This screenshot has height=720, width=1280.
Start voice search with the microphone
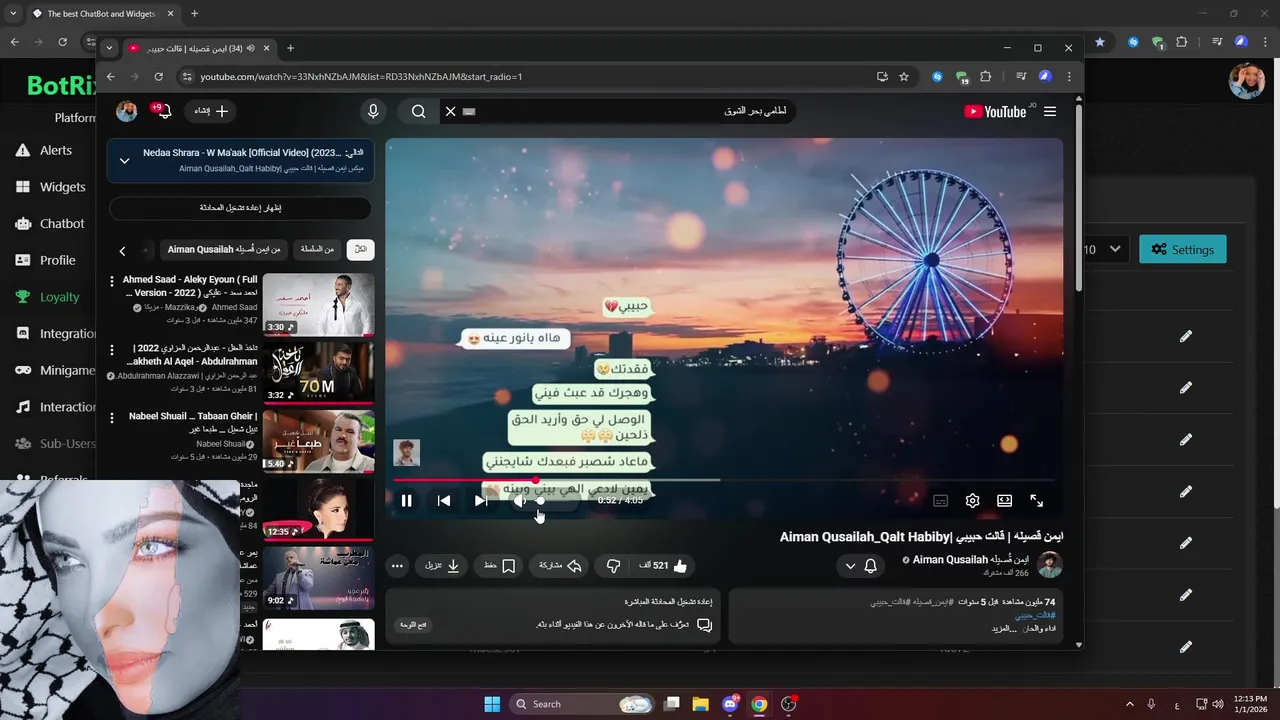coord(373,112)
